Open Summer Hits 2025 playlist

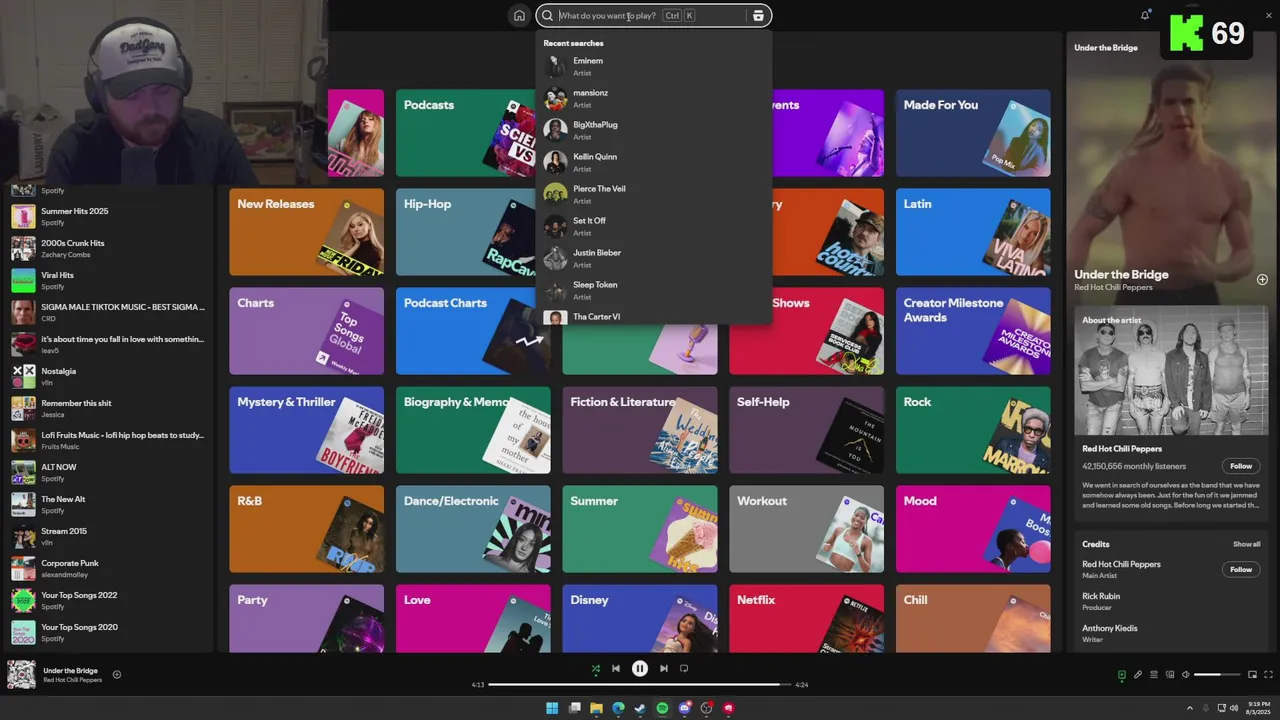click(108, 216)
